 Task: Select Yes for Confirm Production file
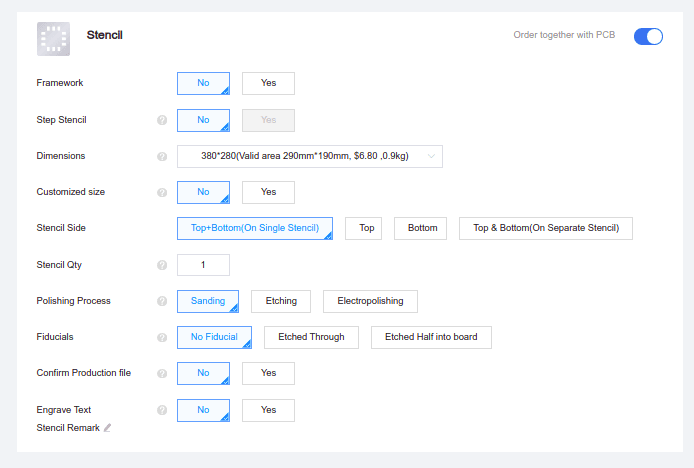coord(268,373)
